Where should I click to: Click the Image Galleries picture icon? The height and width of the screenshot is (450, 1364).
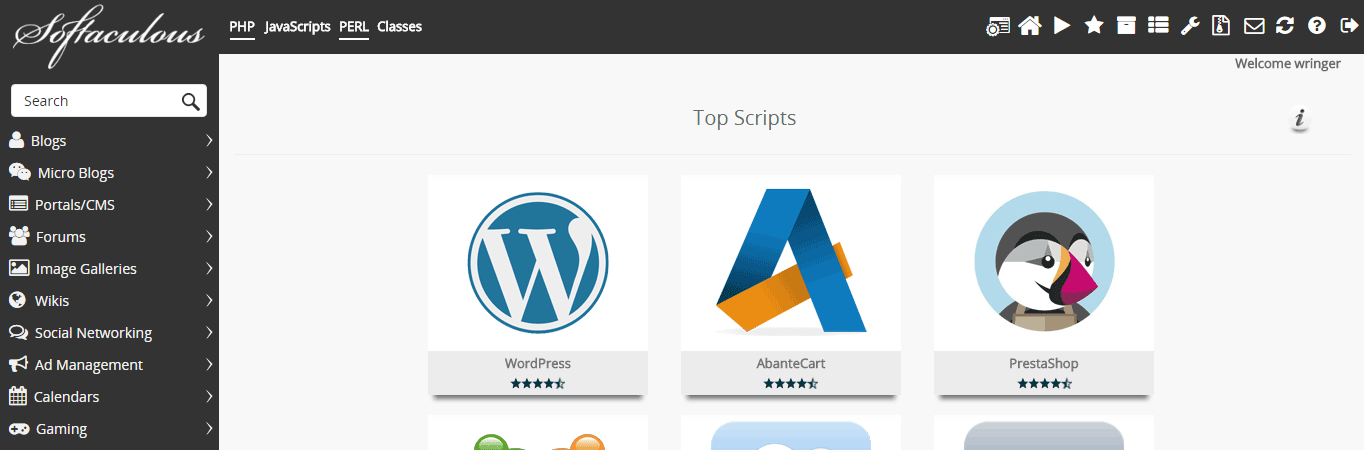point(18,268)
